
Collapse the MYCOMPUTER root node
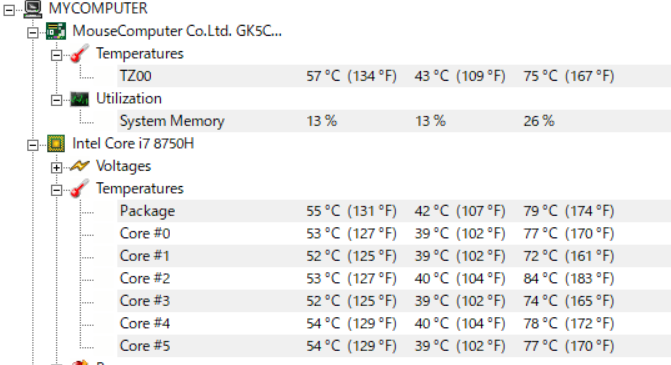(9, 10)
